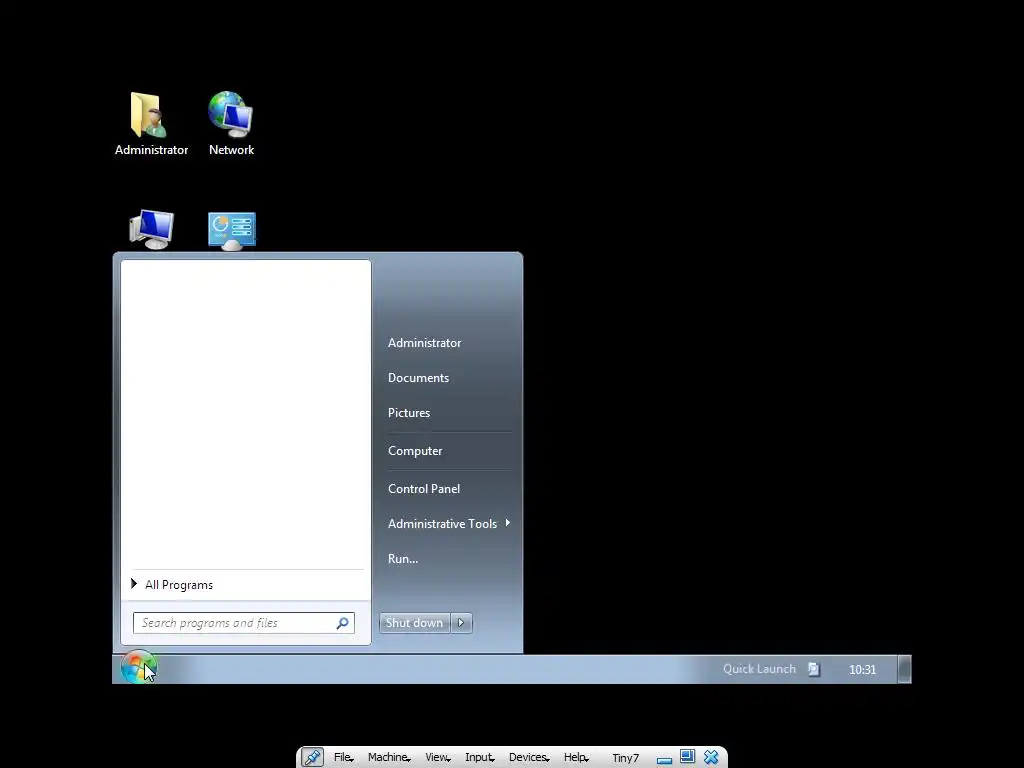Open the Machine menu
The width and height of the screenshot is (1024, 768).
point(389,757)
